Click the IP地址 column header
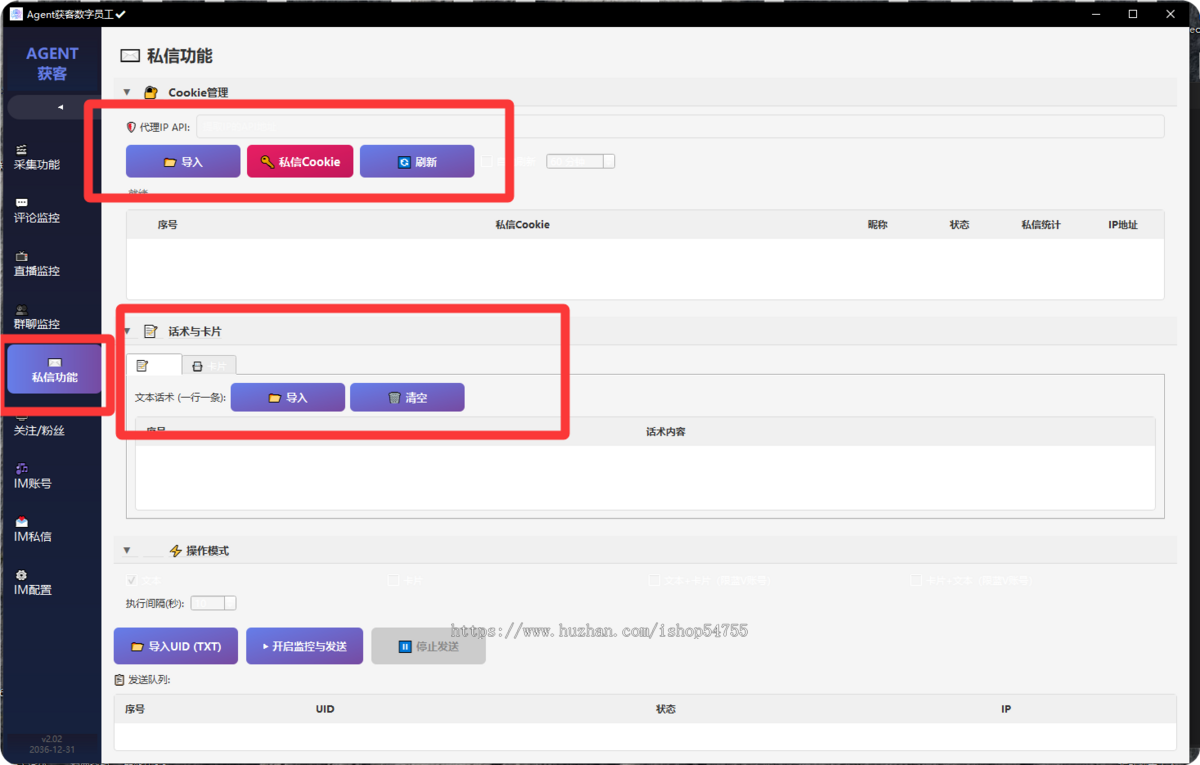 coord(1123,225)
